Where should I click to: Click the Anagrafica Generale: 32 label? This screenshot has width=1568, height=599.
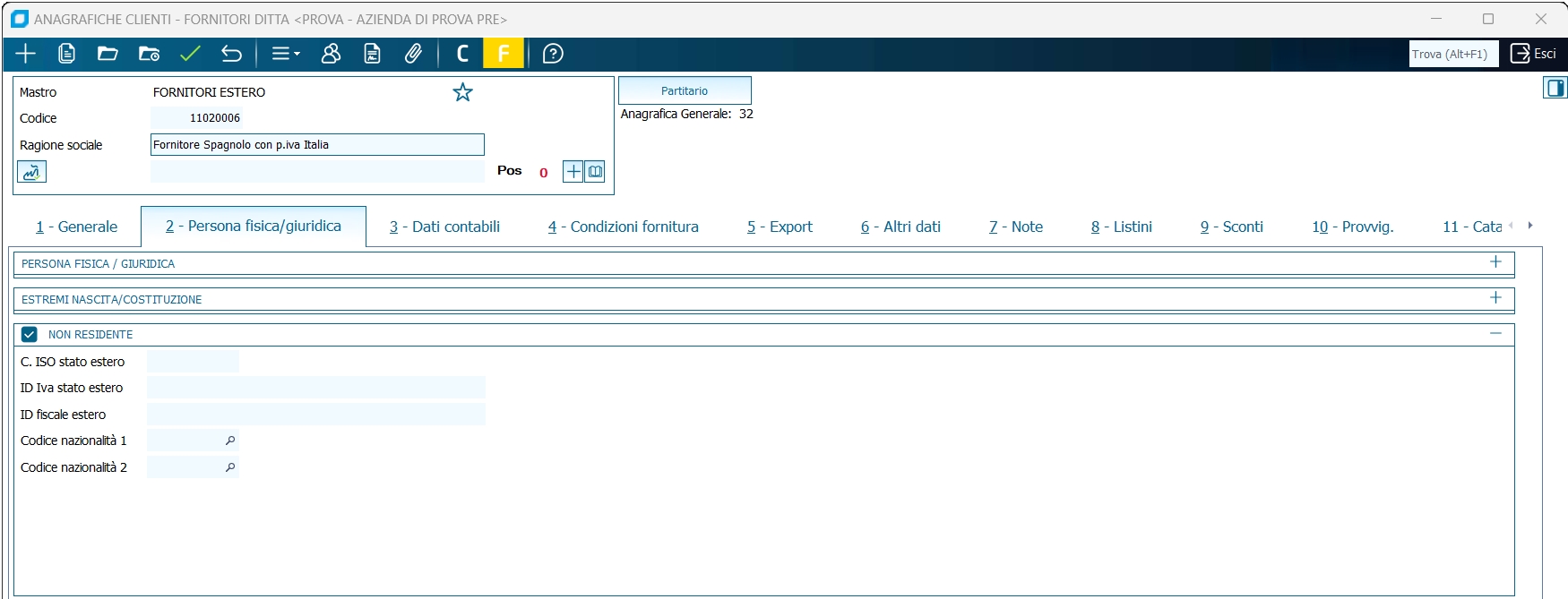[x=686, y=114]
